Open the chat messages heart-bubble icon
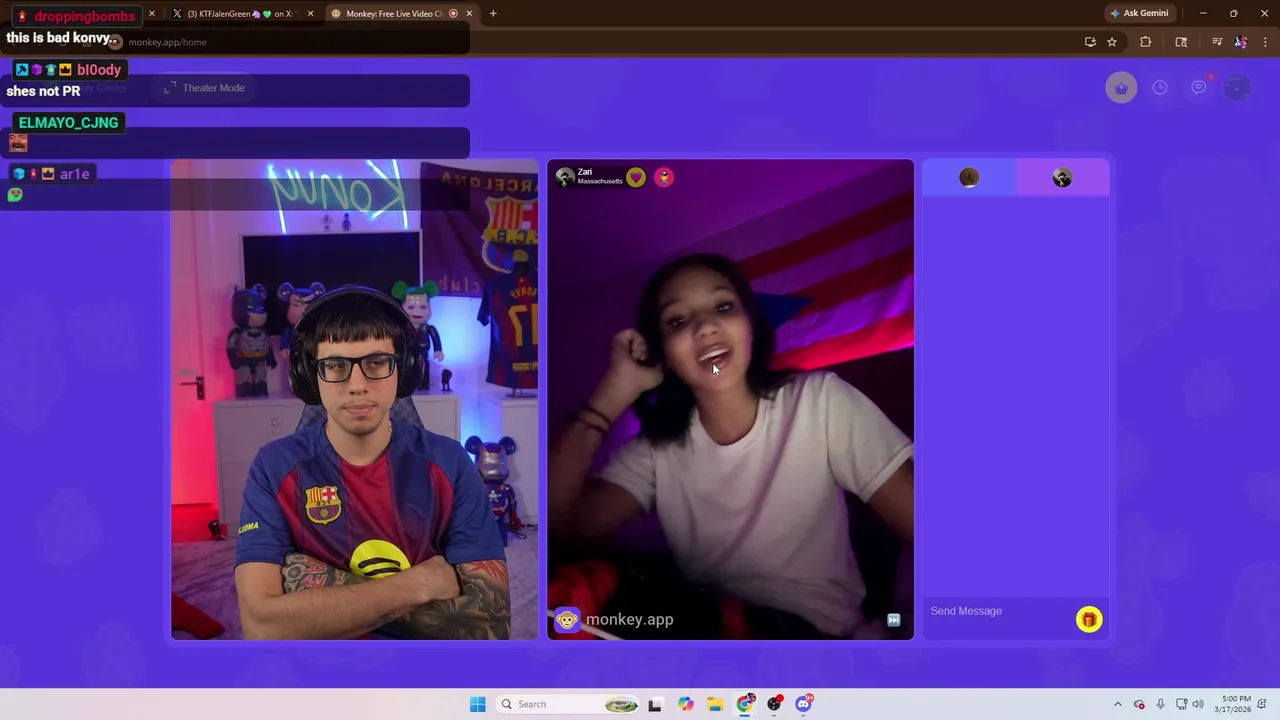 (x=1199, y=88)
